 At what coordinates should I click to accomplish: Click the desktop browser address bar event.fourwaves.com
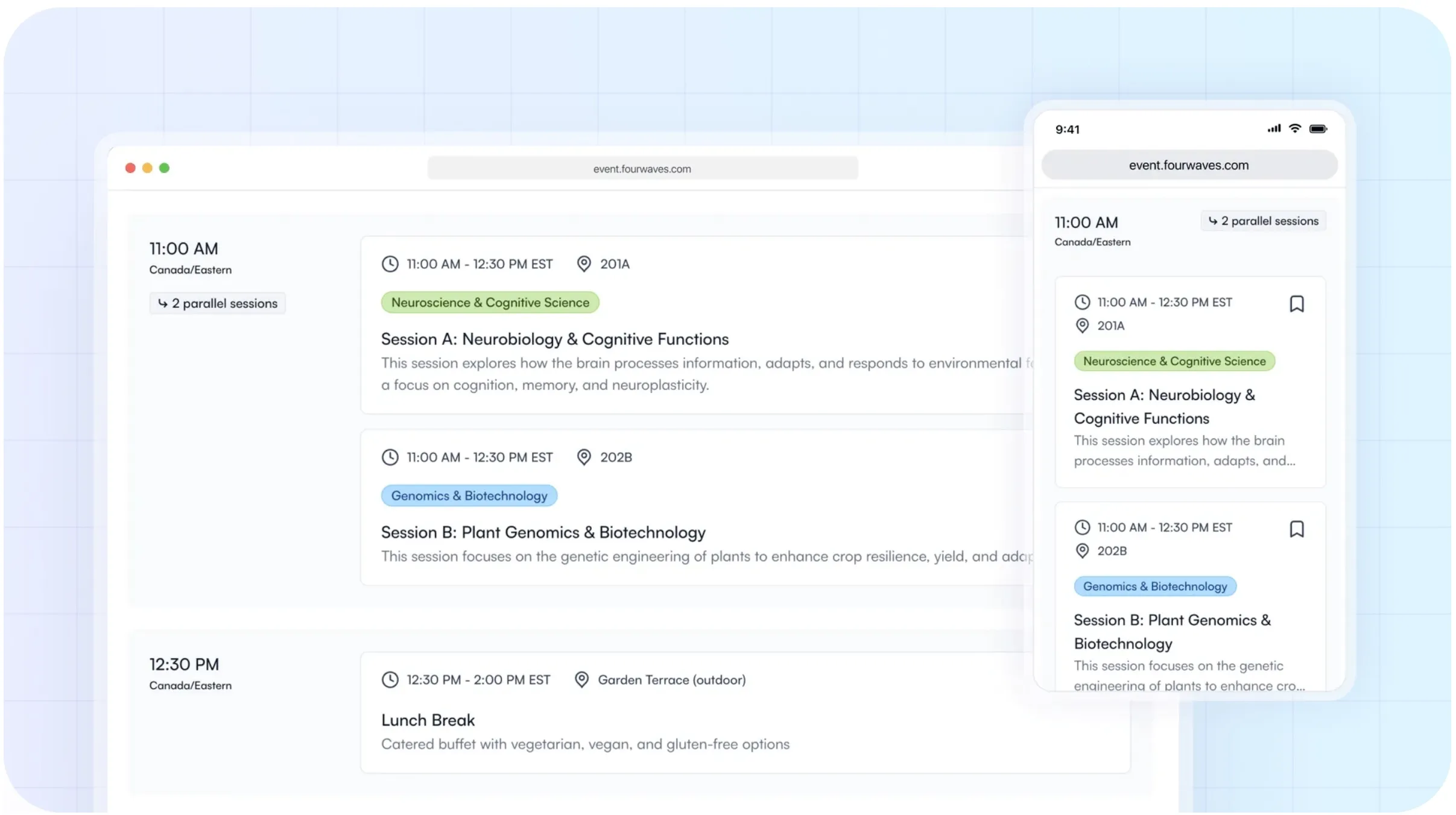click(642, 169)
